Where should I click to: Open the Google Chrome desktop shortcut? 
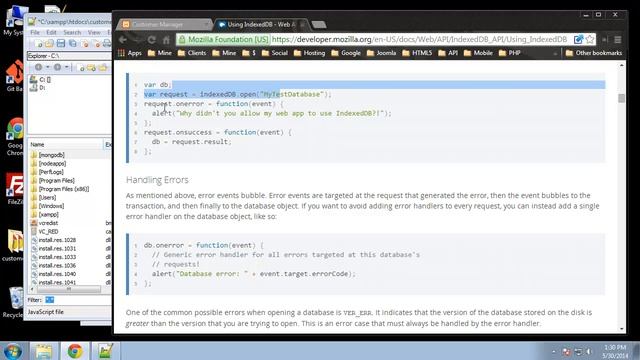click(15, 137)
